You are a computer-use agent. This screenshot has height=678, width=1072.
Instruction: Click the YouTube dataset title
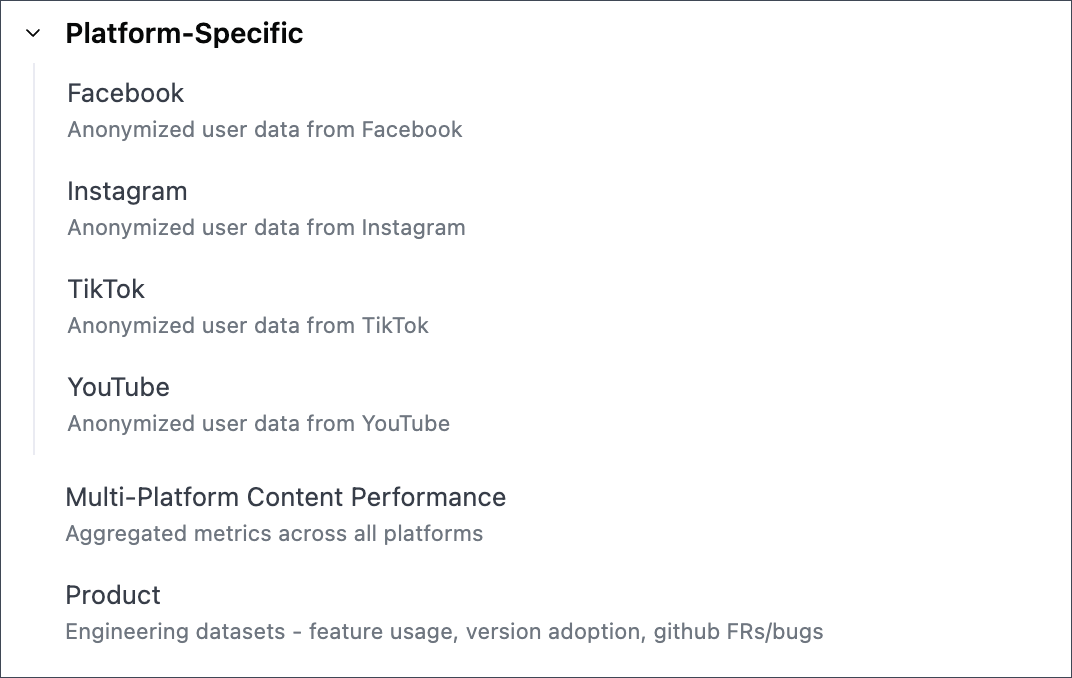pos(118,387)
